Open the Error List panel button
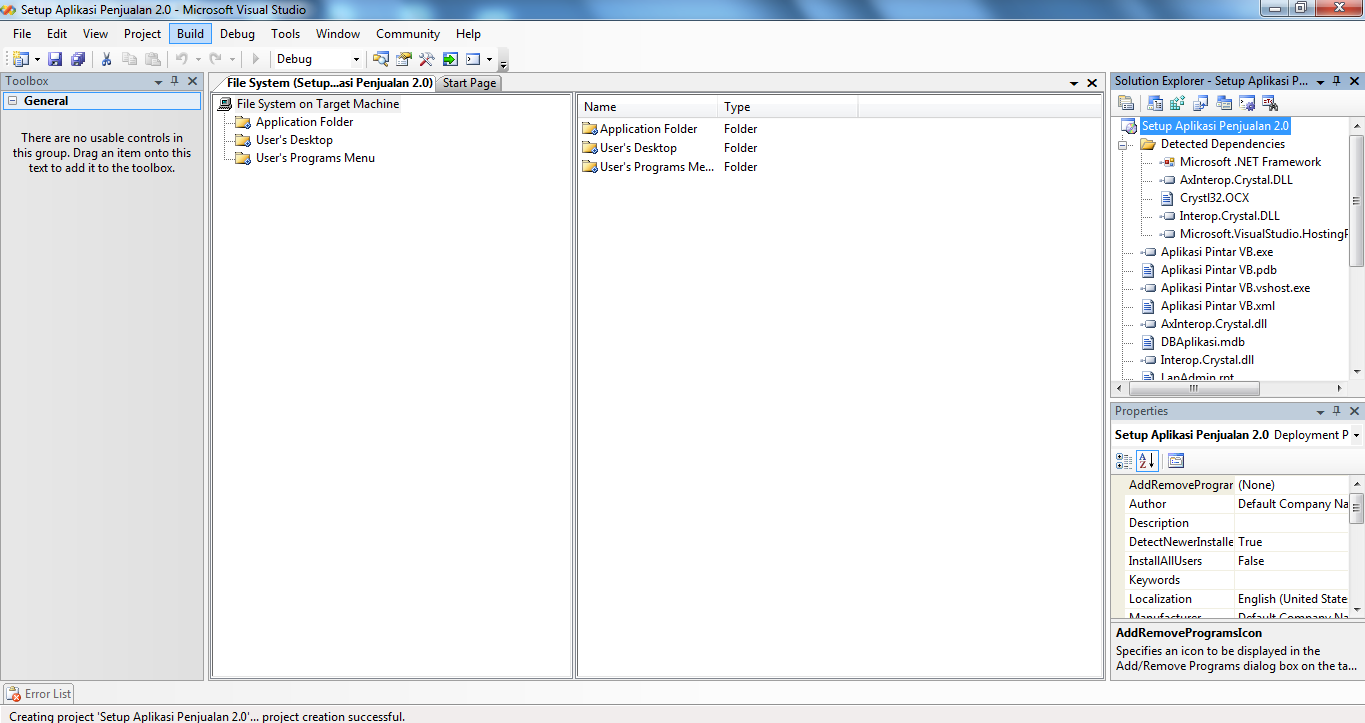Screen dimensions: 1365x723 tap(38, 693)
